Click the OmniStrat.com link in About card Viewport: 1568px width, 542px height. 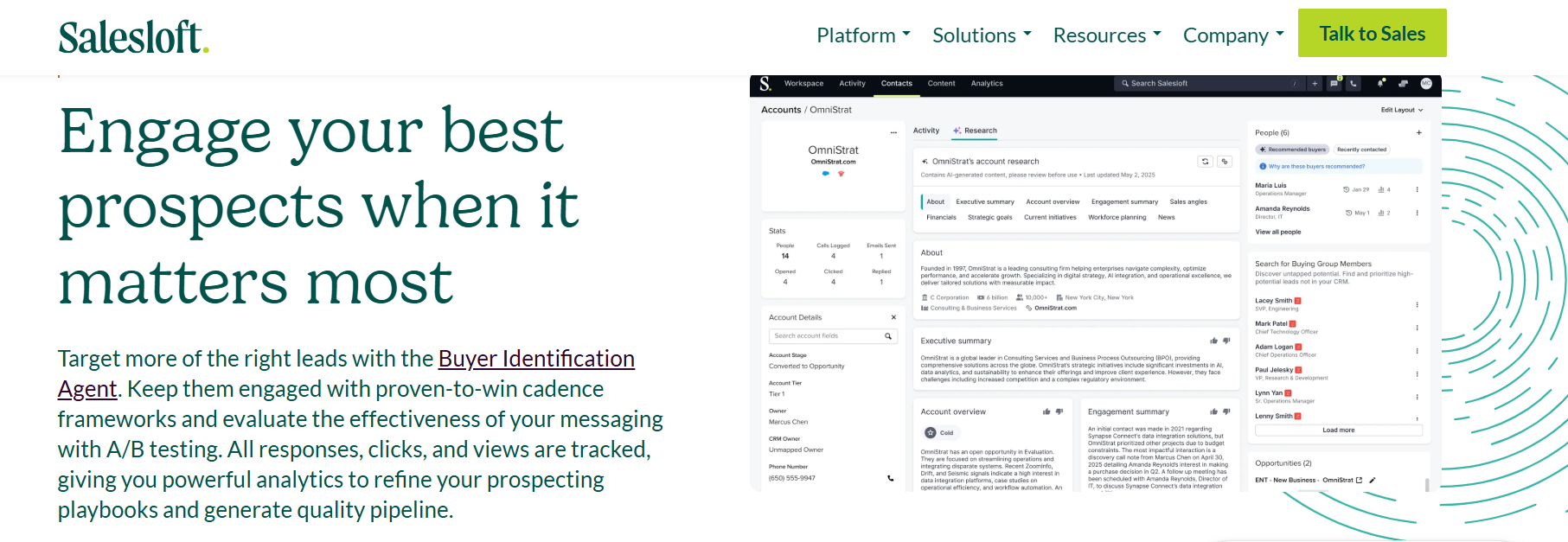point(1055,308)
